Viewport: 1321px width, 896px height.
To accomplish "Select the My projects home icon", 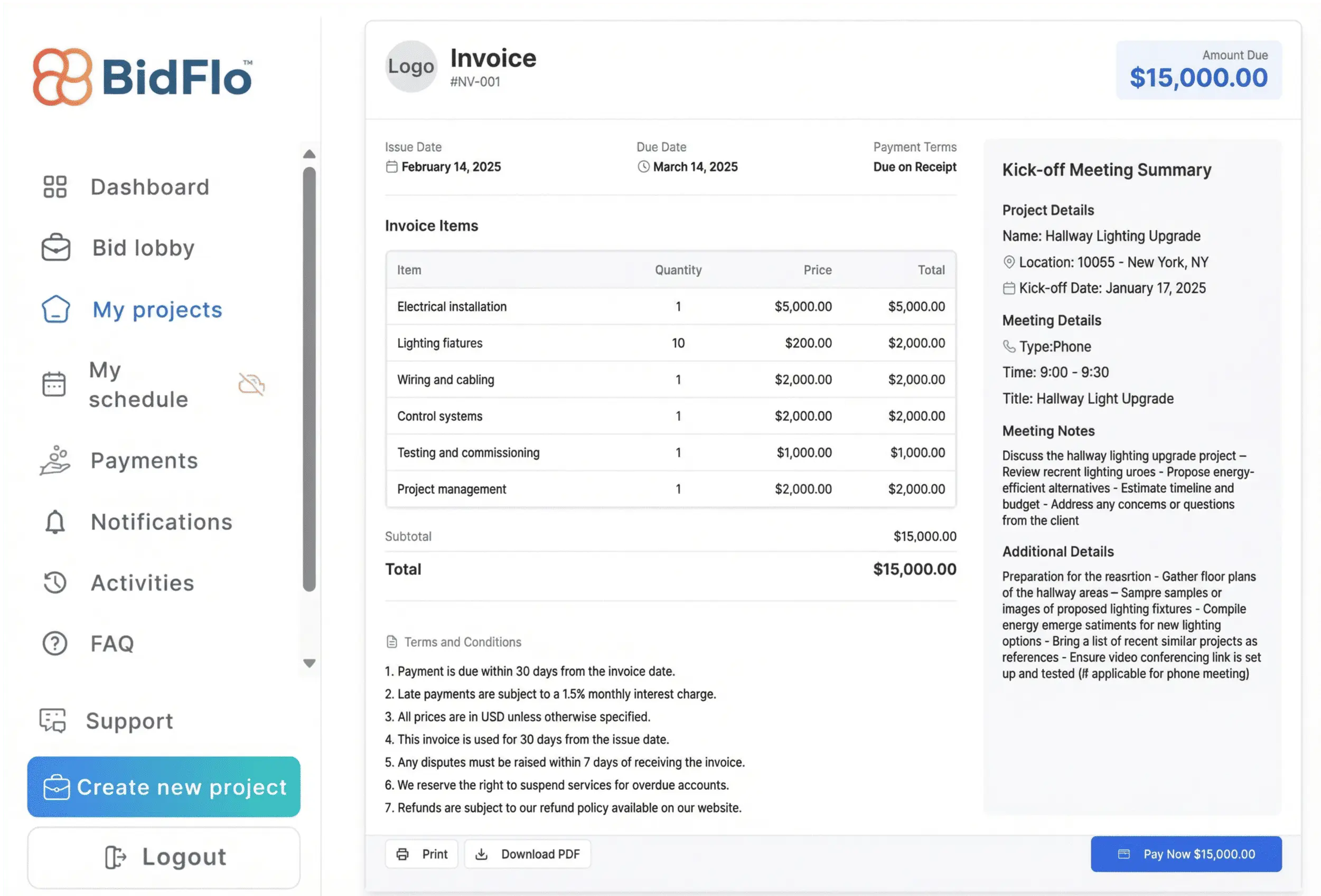I will tap(54, 309).
